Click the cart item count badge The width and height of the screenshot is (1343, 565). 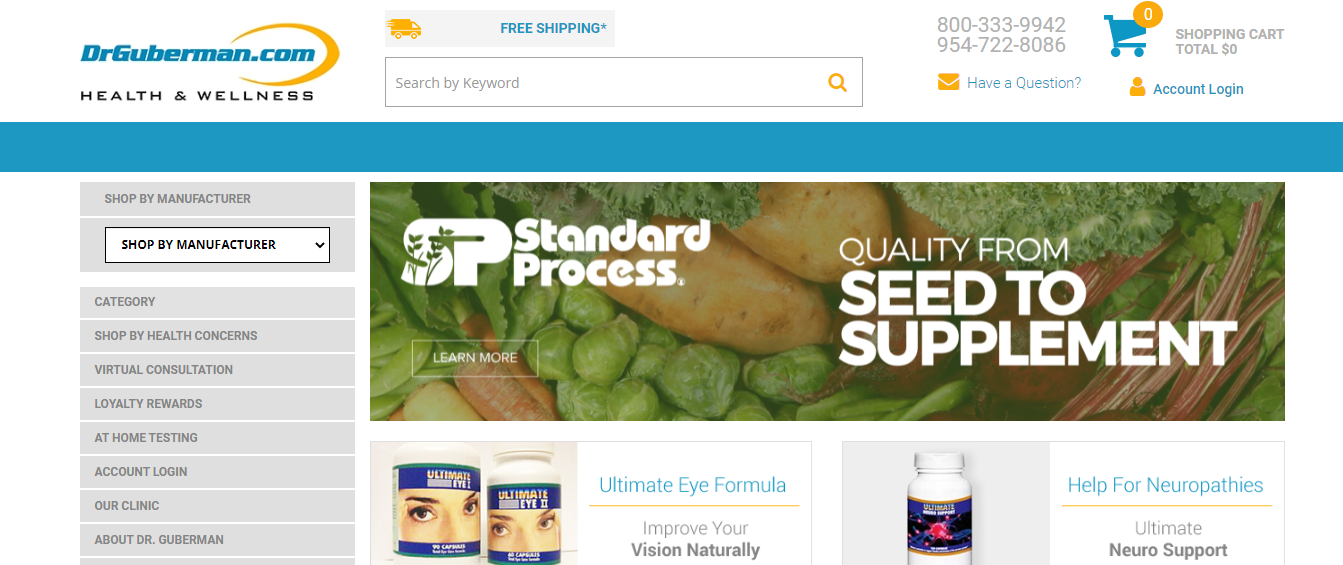[1148, 15]
